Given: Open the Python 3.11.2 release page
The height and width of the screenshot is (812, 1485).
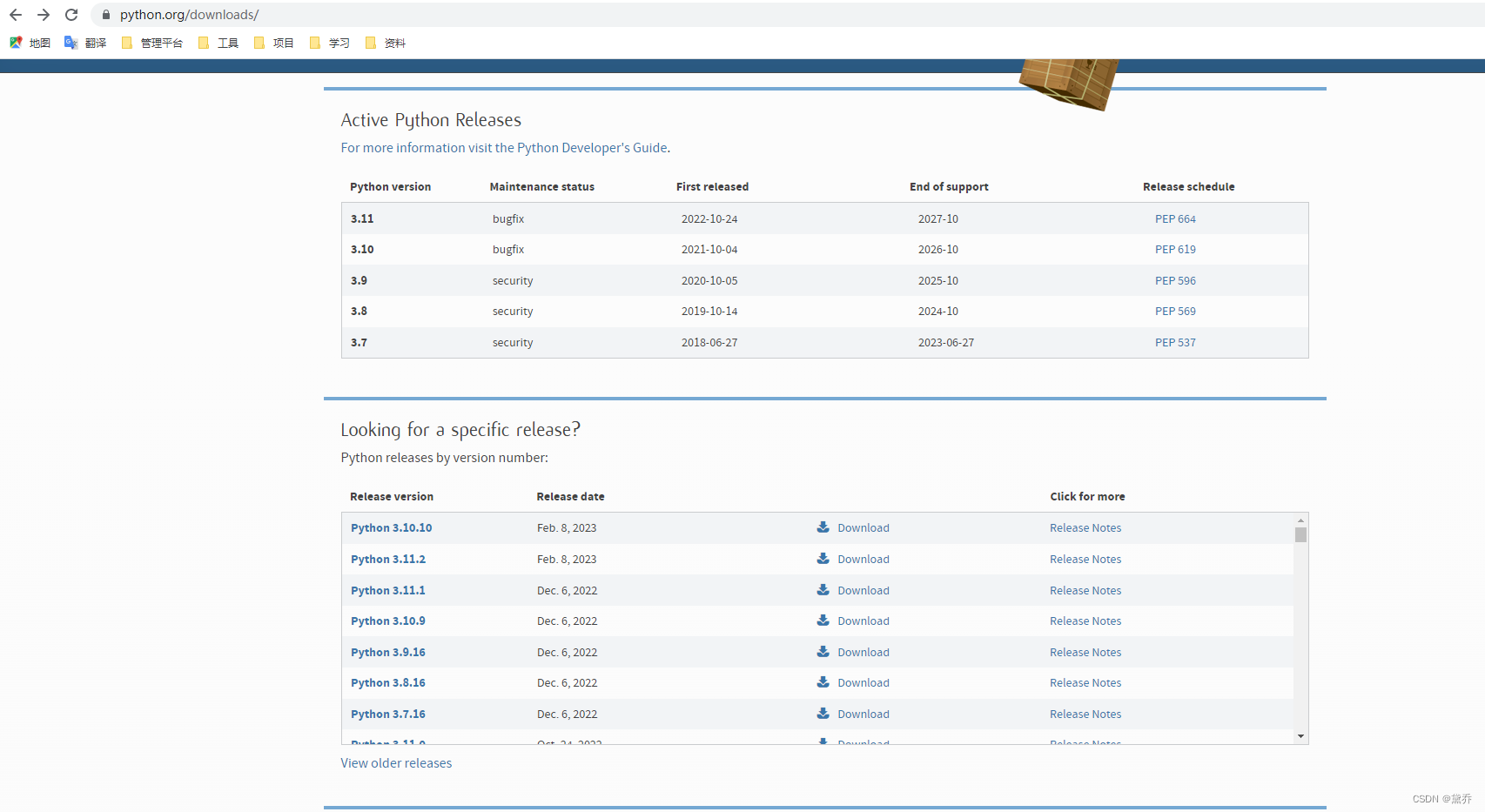Looking at the screenshot, I should [388, 560].
